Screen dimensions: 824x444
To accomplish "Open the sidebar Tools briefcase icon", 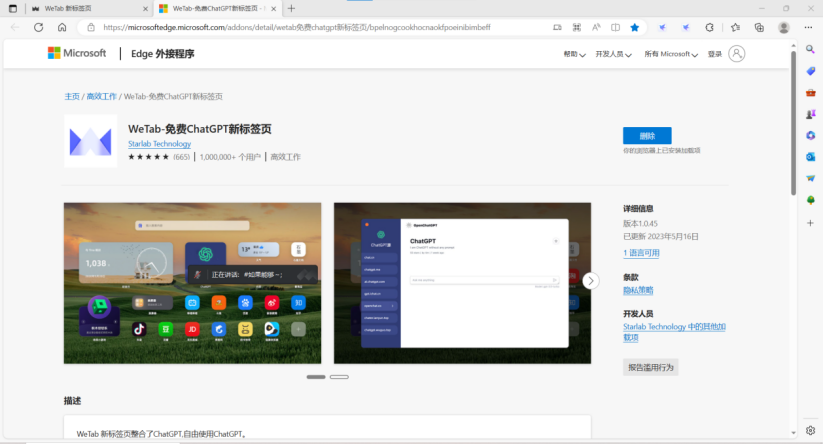I will tap(810, 92).
